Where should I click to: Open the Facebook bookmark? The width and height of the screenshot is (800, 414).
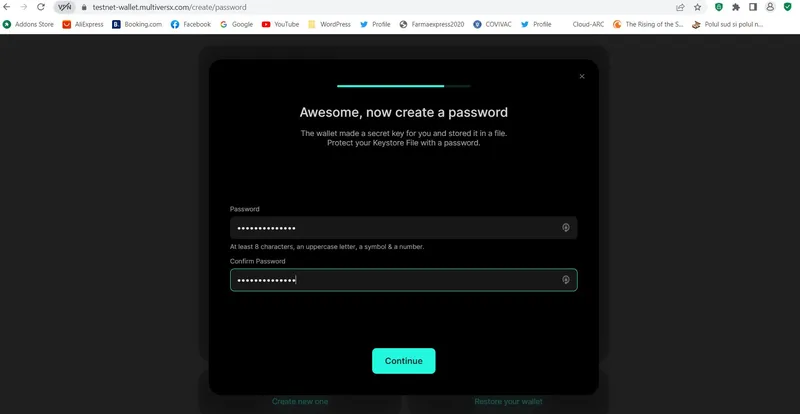tap(190, 24)
